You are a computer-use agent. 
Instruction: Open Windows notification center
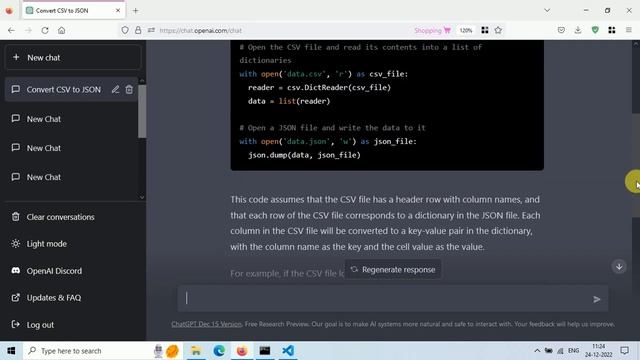[624, 351]
